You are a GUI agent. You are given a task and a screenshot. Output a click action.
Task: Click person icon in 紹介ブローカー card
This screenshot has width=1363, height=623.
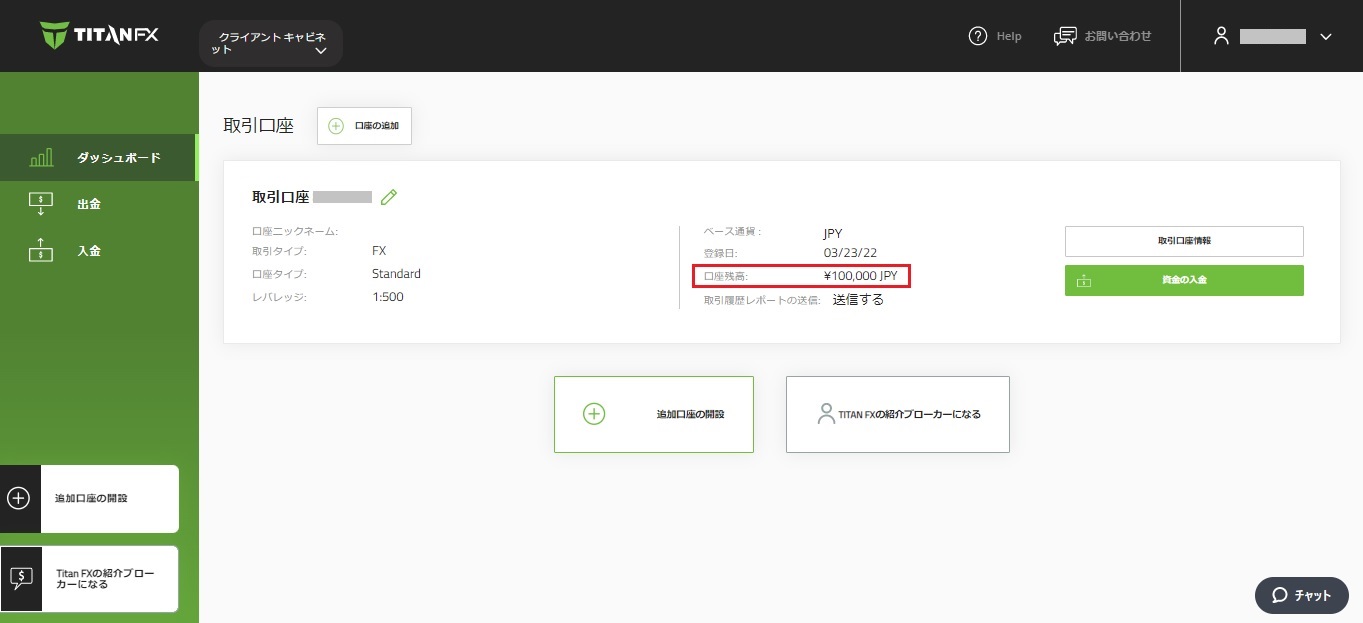click(x=826, y=414)
